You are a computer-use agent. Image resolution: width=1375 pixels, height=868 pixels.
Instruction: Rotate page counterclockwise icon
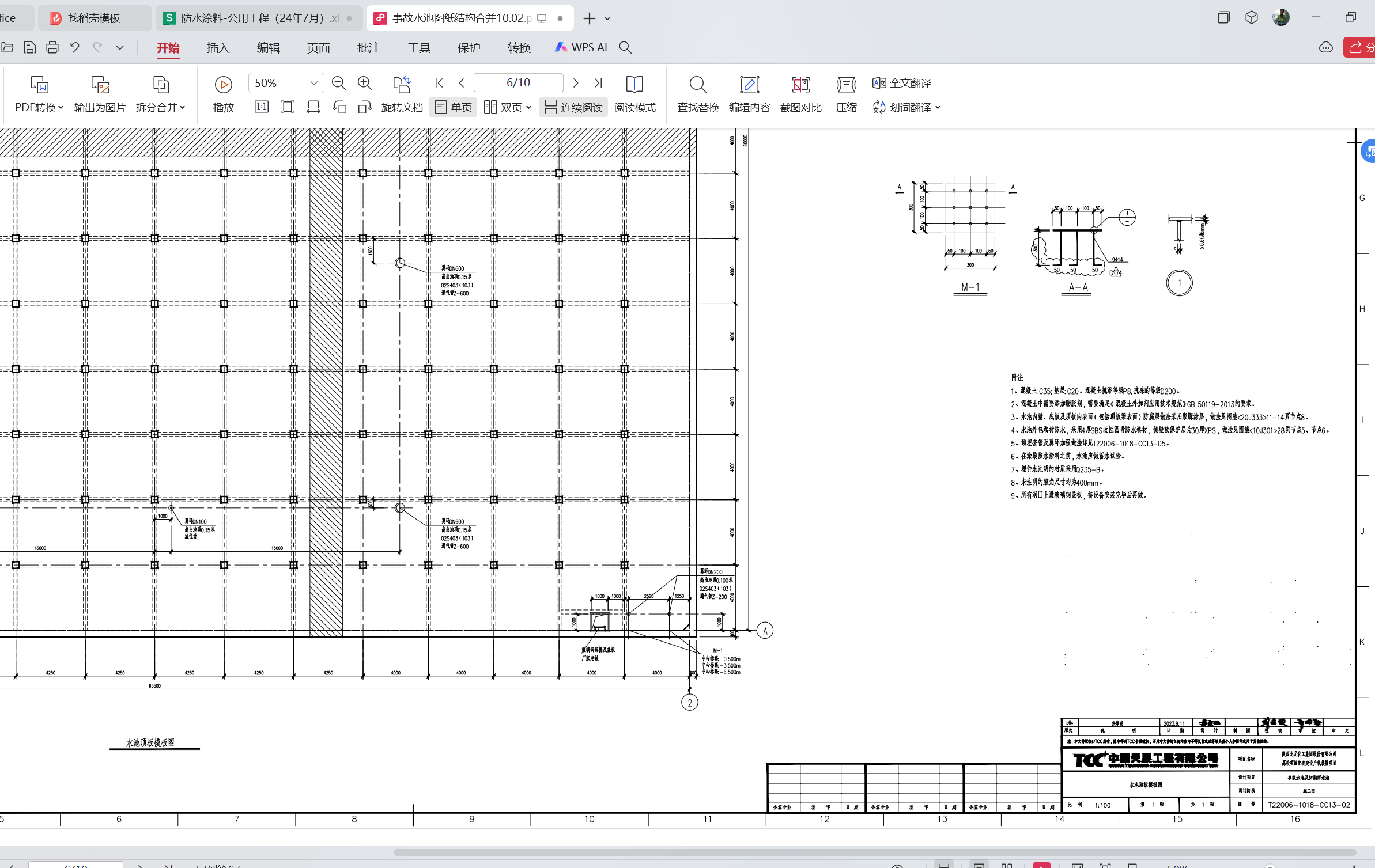[339, 107]
